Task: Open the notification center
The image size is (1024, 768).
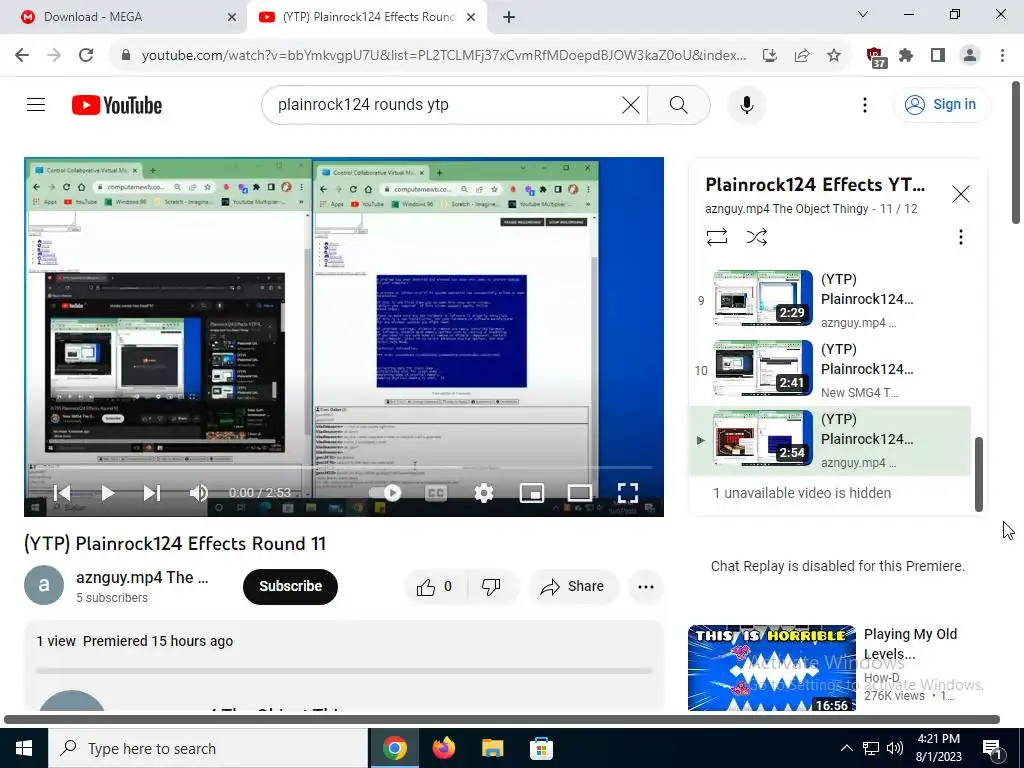Action: [993, 748]
